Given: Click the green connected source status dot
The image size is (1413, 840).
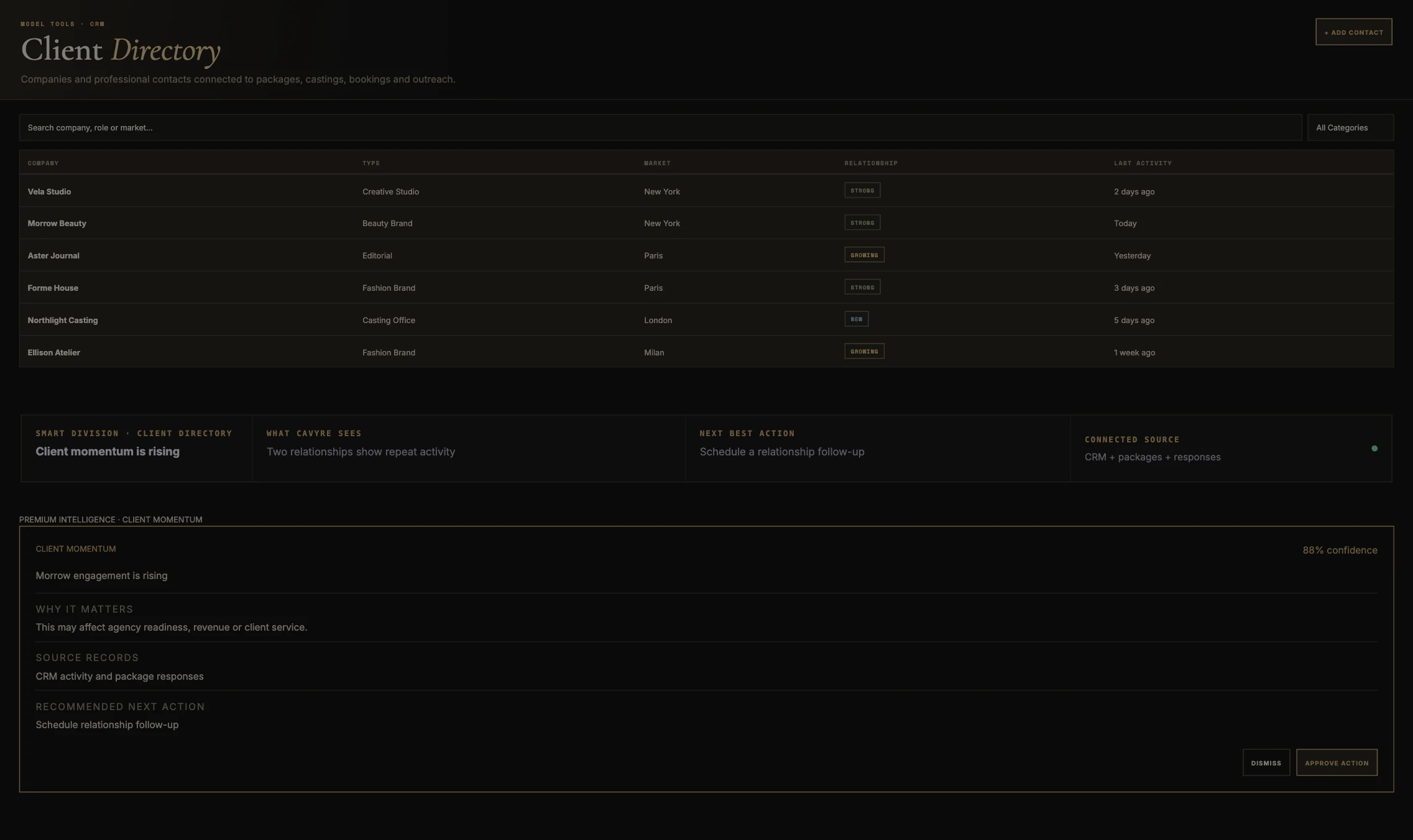Looking at the screenshot, I should [x=1374, y=448].
